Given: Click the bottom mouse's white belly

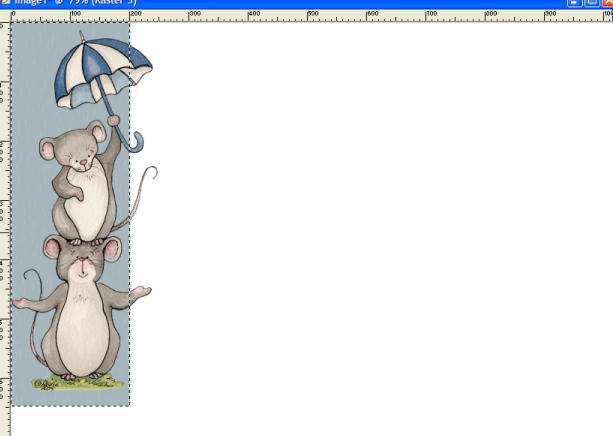Looking at the screenshot, I should [x=83, y=330].
